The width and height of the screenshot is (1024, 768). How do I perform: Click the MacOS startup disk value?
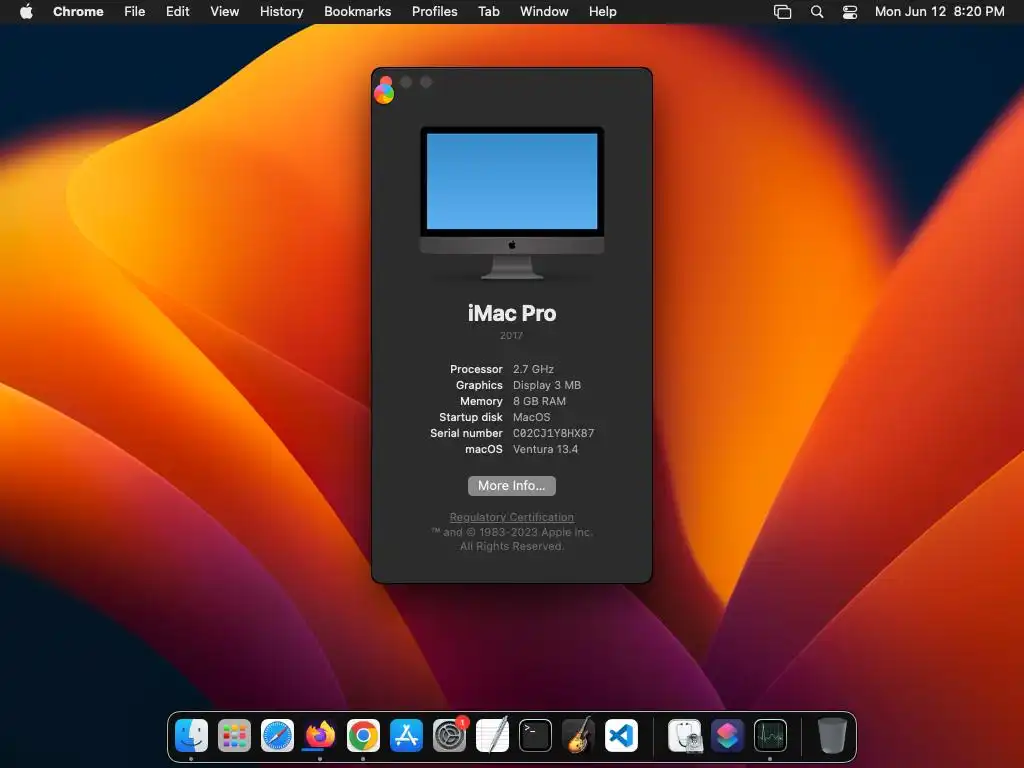[x=532, y=417]
